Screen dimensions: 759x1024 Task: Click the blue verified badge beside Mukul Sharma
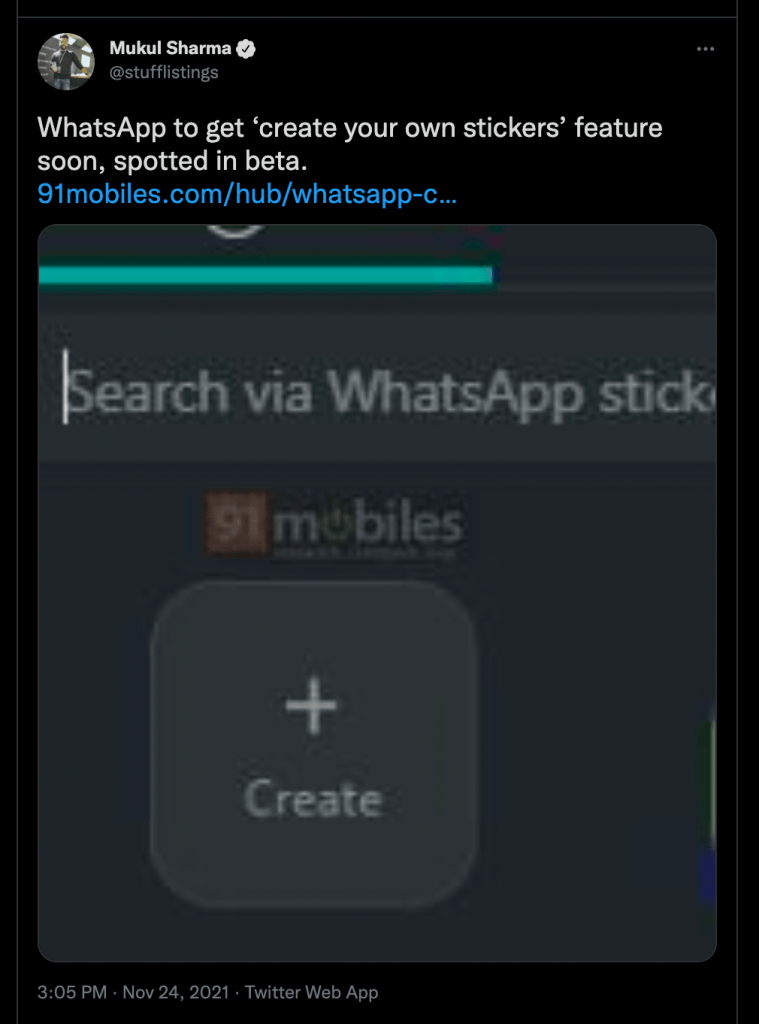point(246,48)
